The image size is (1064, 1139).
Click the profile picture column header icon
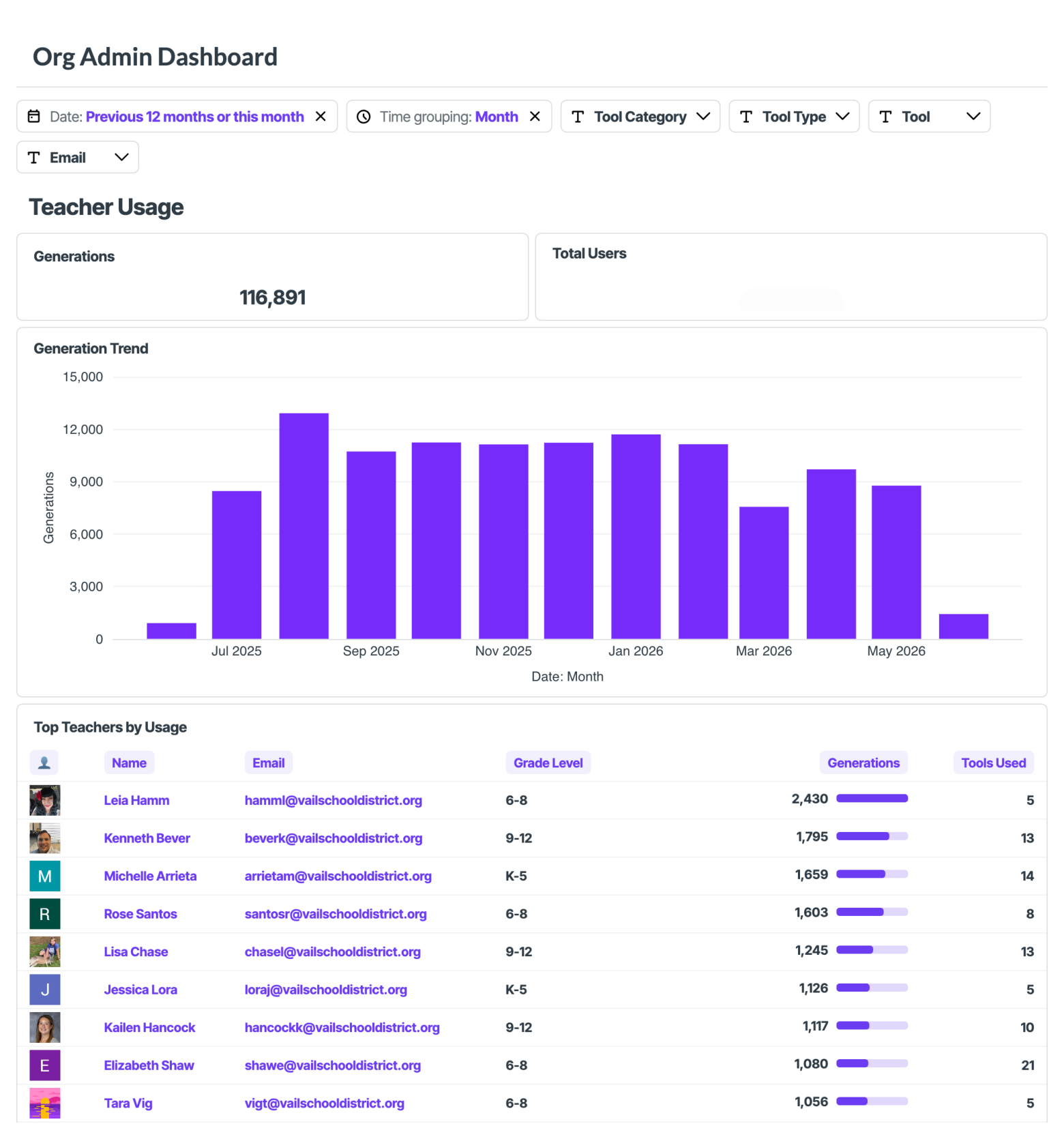[x=44, y=763]
